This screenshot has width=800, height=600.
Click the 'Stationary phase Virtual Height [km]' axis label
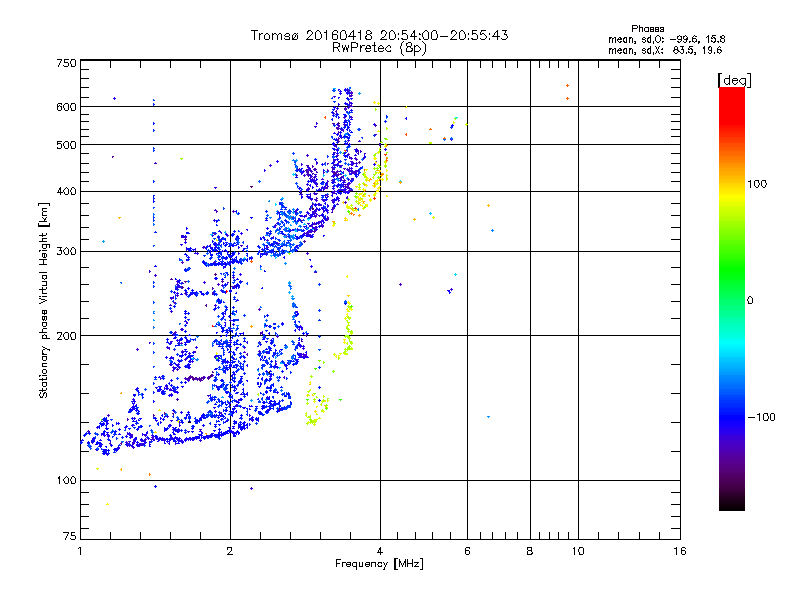click(44, 301)
